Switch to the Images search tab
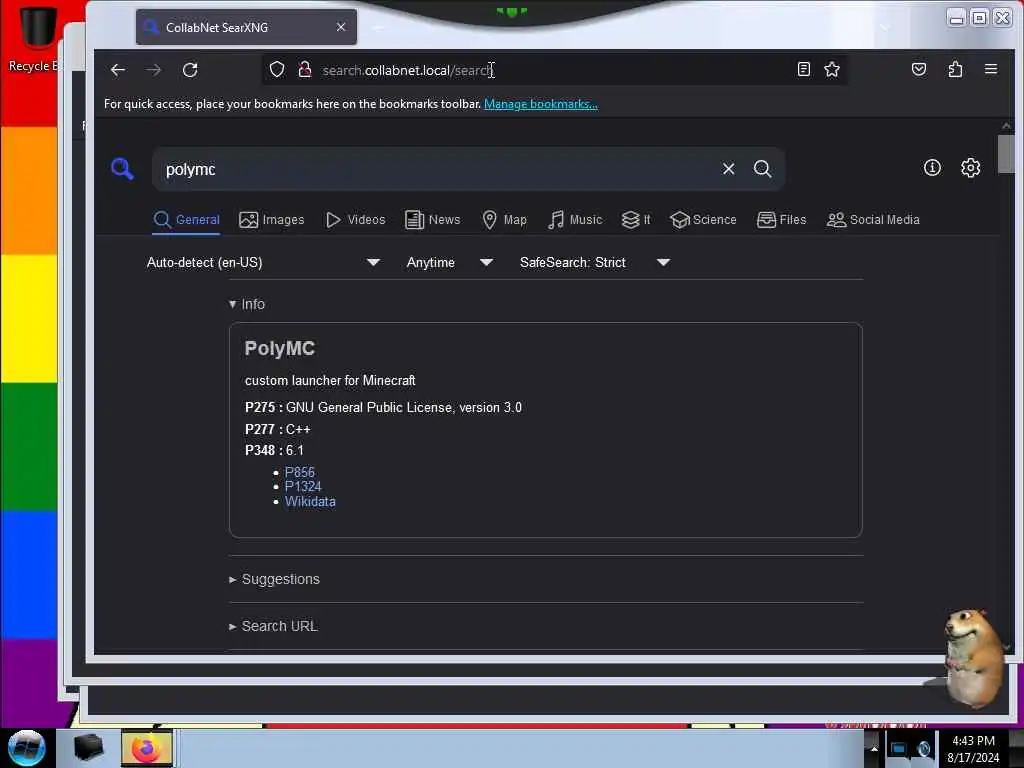Image resolution: width=1024 pixels, height=768 pixels. click(x=272, y=219)
